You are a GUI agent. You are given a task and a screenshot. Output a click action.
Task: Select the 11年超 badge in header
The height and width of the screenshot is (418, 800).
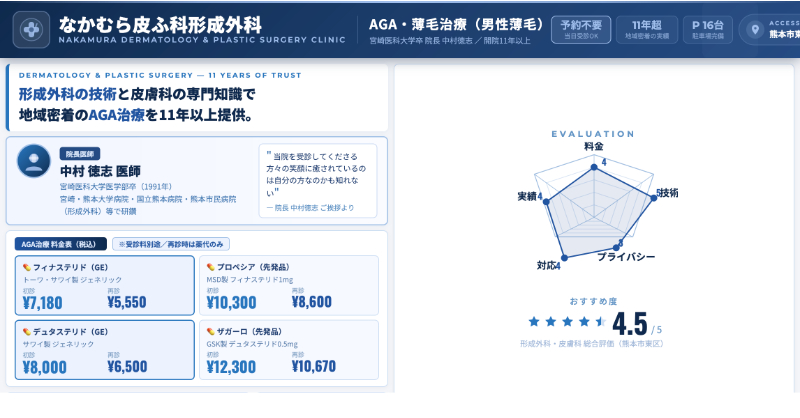[640, 29]
